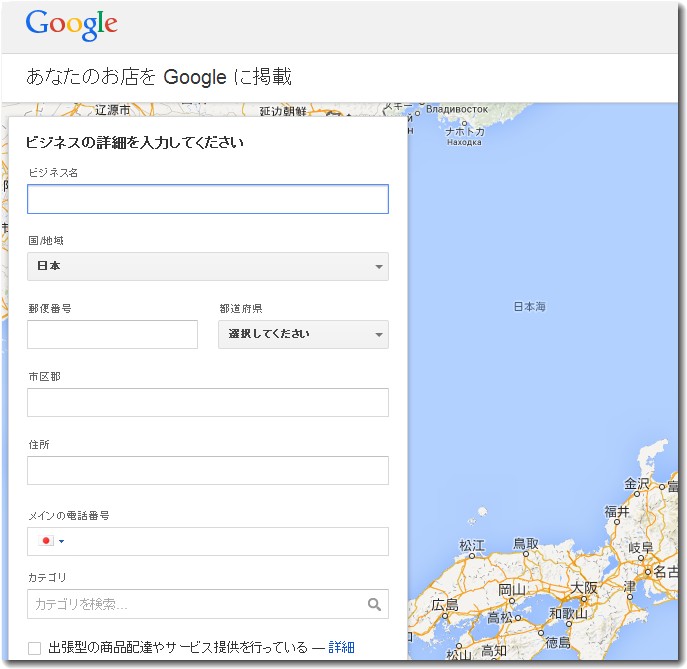Click 松江 on the map
The width and height of the screenshot is (687, 669).
click(x=472, y=545)
